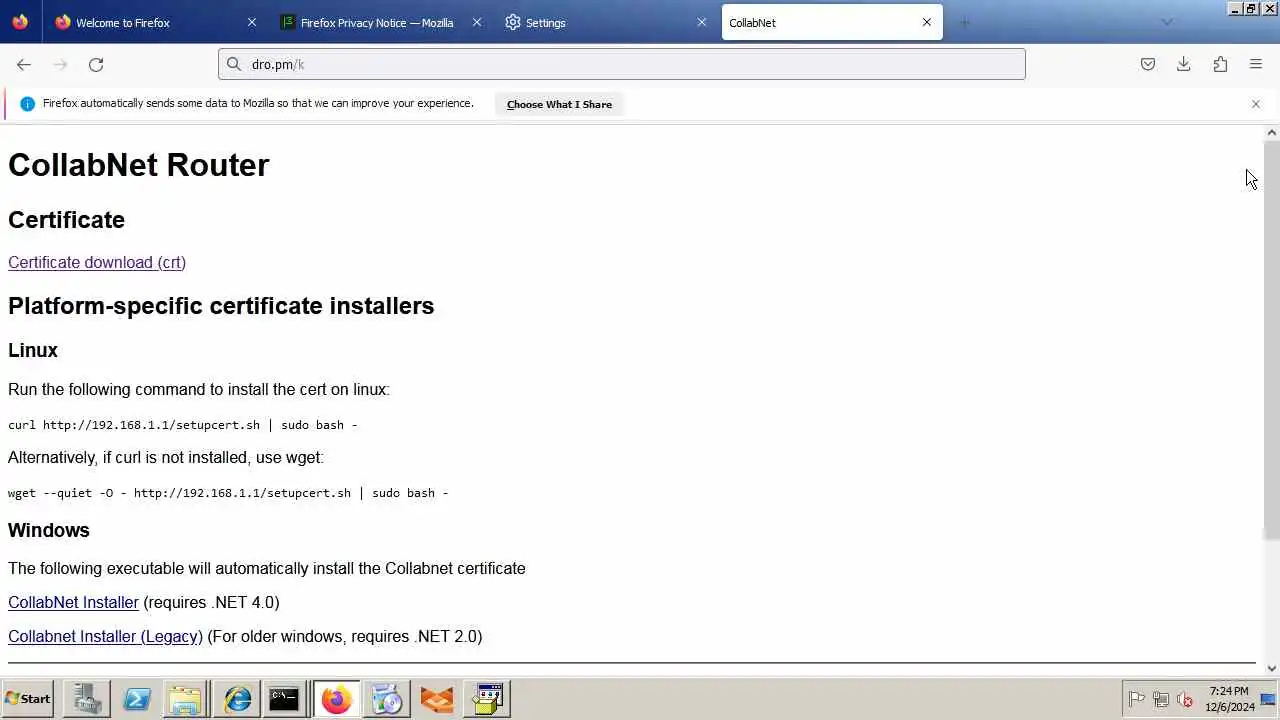Image resolution: width=1280 pixels, height=720 pixels.
Task: Open Collabnet Installer (Legacy) link
Action: 105,636
